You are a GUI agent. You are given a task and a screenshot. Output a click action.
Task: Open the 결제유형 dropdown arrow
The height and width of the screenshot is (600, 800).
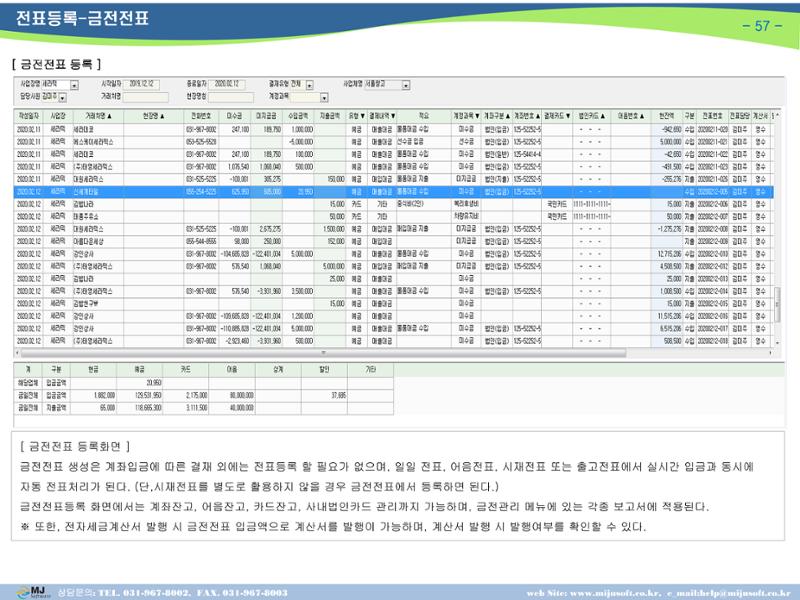click(310, 85)
